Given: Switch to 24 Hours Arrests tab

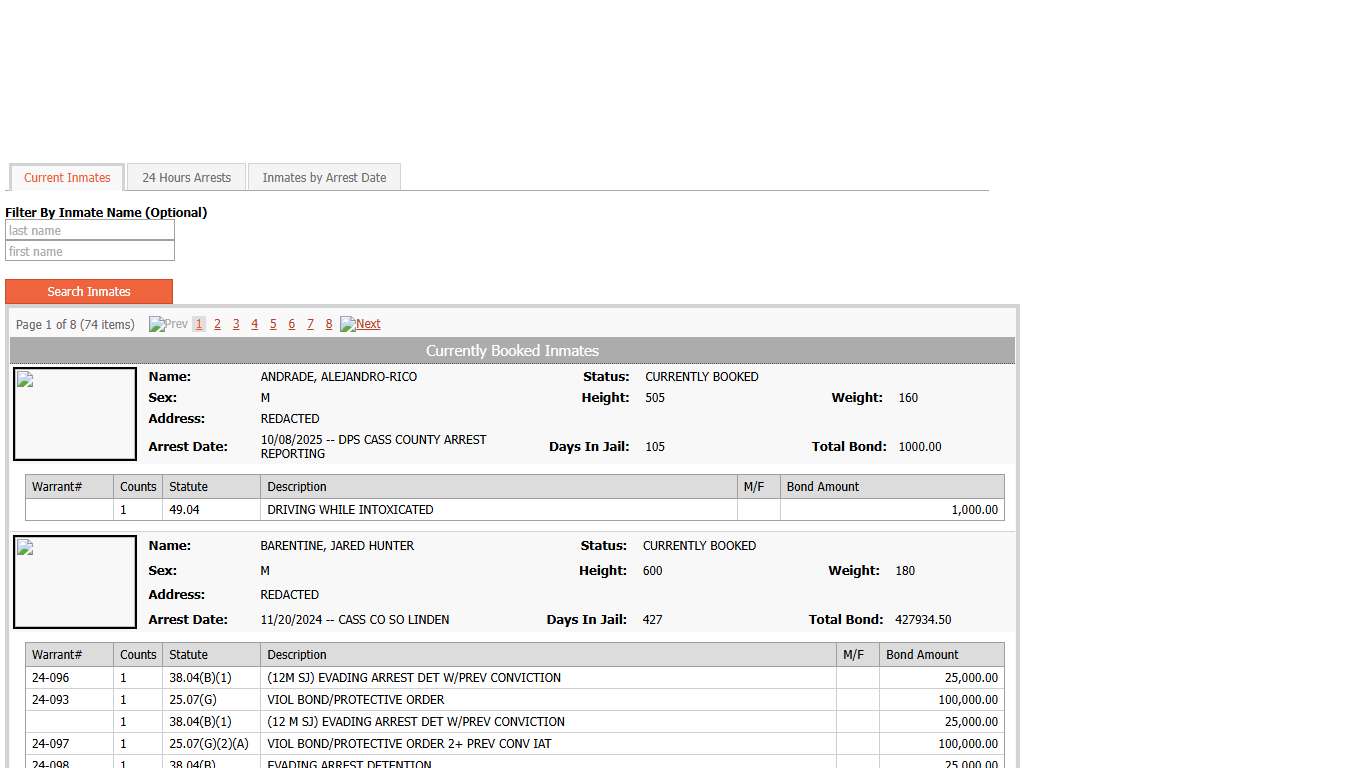Looking at the screenshot, I should (x=186, y=178).
